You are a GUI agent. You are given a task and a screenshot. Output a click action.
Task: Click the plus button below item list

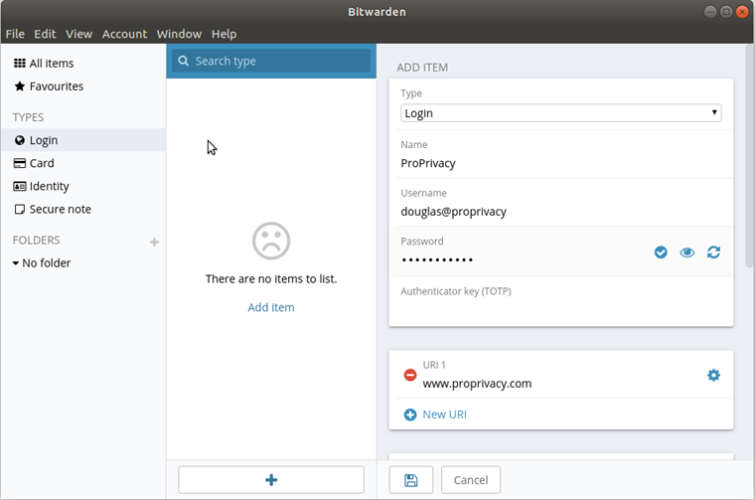click(271, 480)
